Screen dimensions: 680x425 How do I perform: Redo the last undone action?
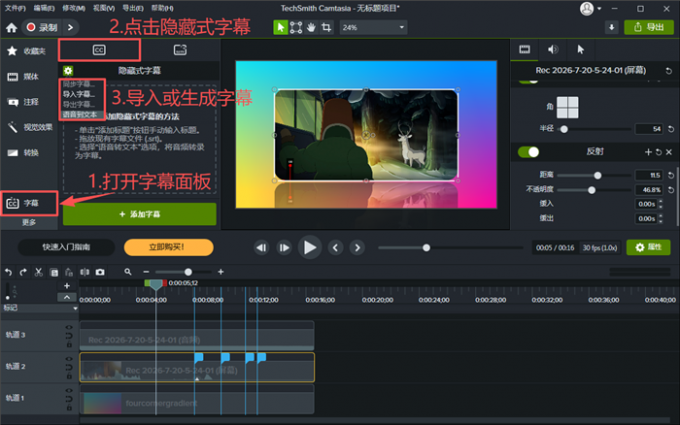(23, 272)
